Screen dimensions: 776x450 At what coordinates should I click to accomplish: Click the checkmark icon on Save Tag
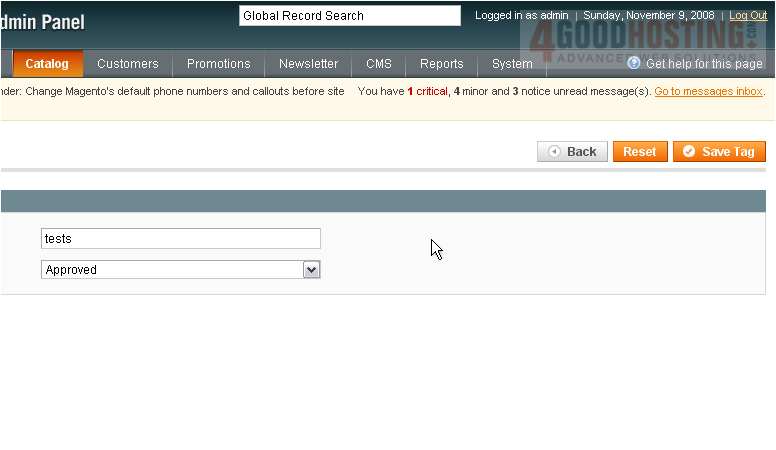(689, 152)
